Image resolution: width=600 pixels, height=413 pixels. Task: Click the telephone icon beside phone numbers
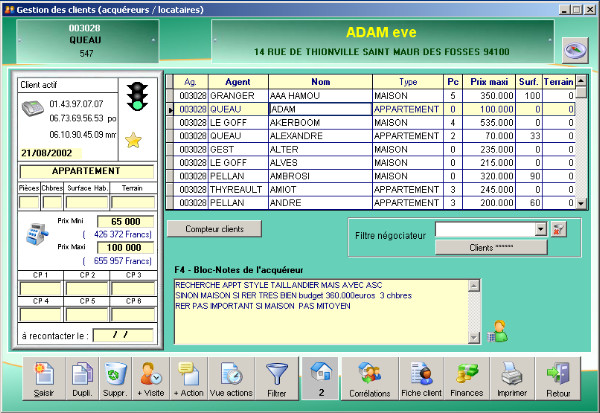(x=33, y=108)
